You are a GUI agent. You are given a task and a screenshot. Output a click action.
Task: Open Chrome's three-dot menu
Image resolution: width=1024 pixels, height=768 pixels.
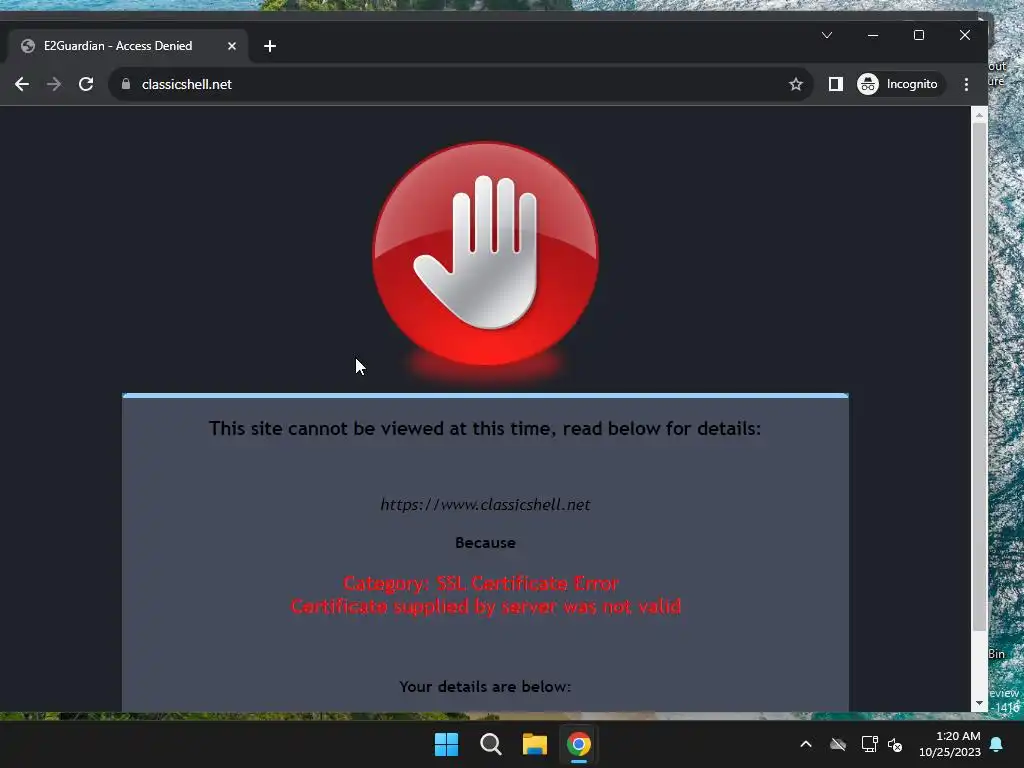click(x=967, y=84)
